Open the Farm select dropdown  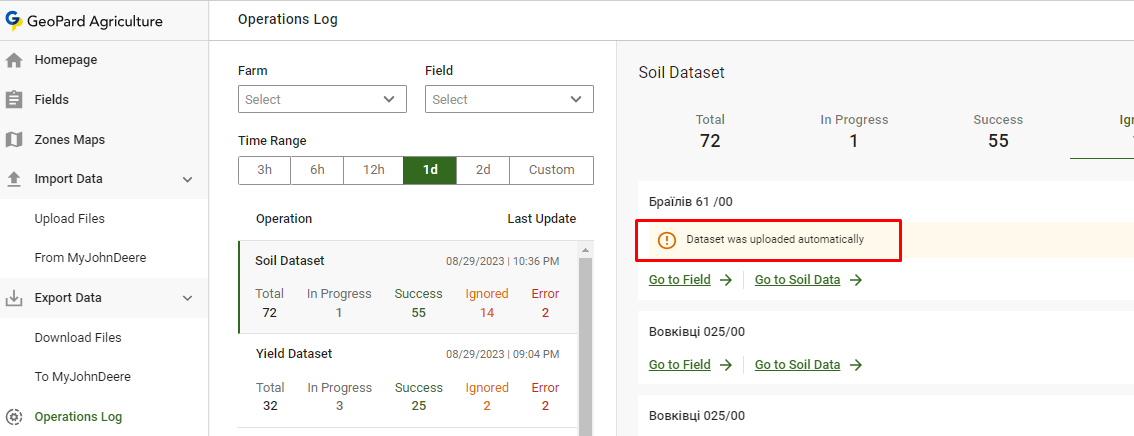(322, 99)
